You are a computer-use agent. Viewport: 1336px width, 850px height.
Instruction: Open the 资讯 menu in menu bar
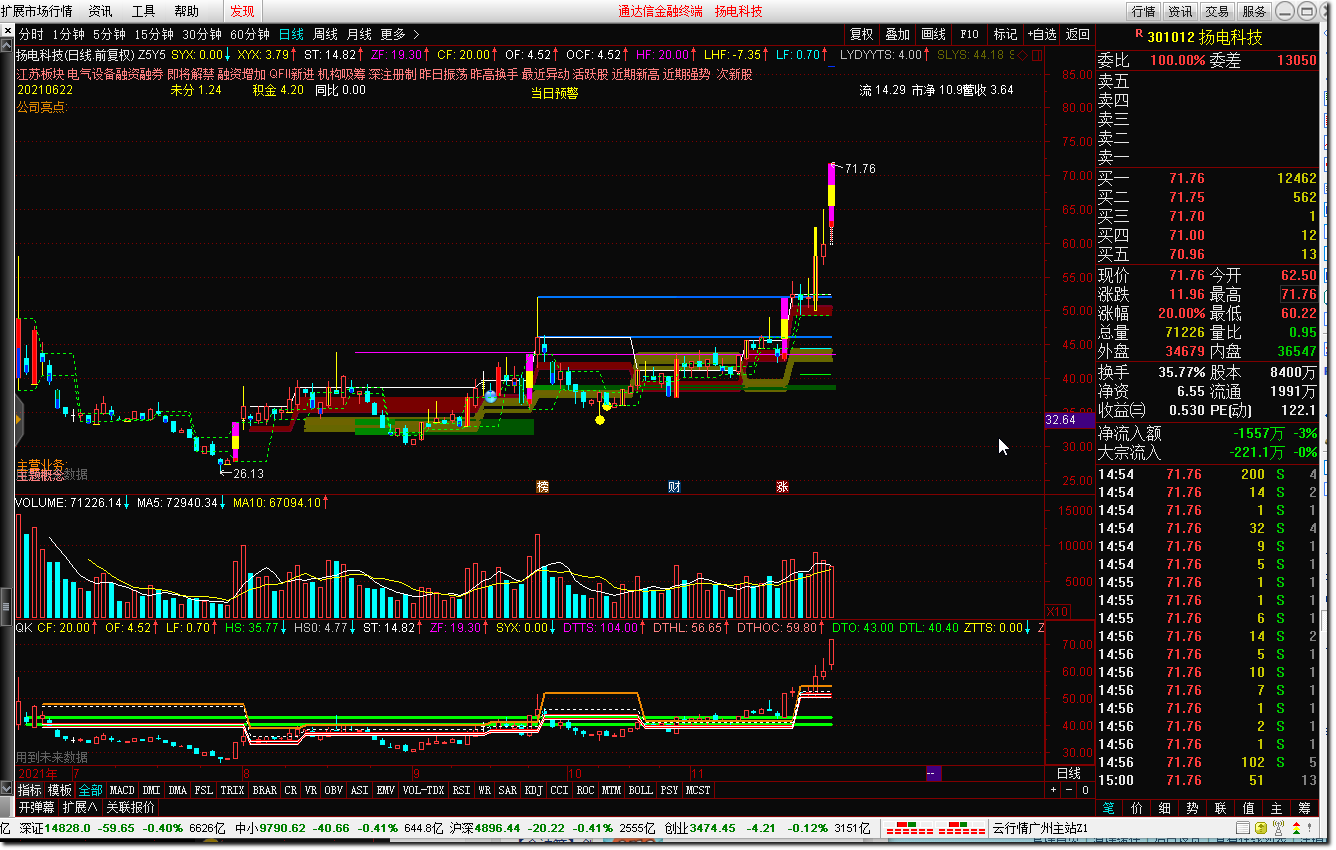tap(100, 11)
